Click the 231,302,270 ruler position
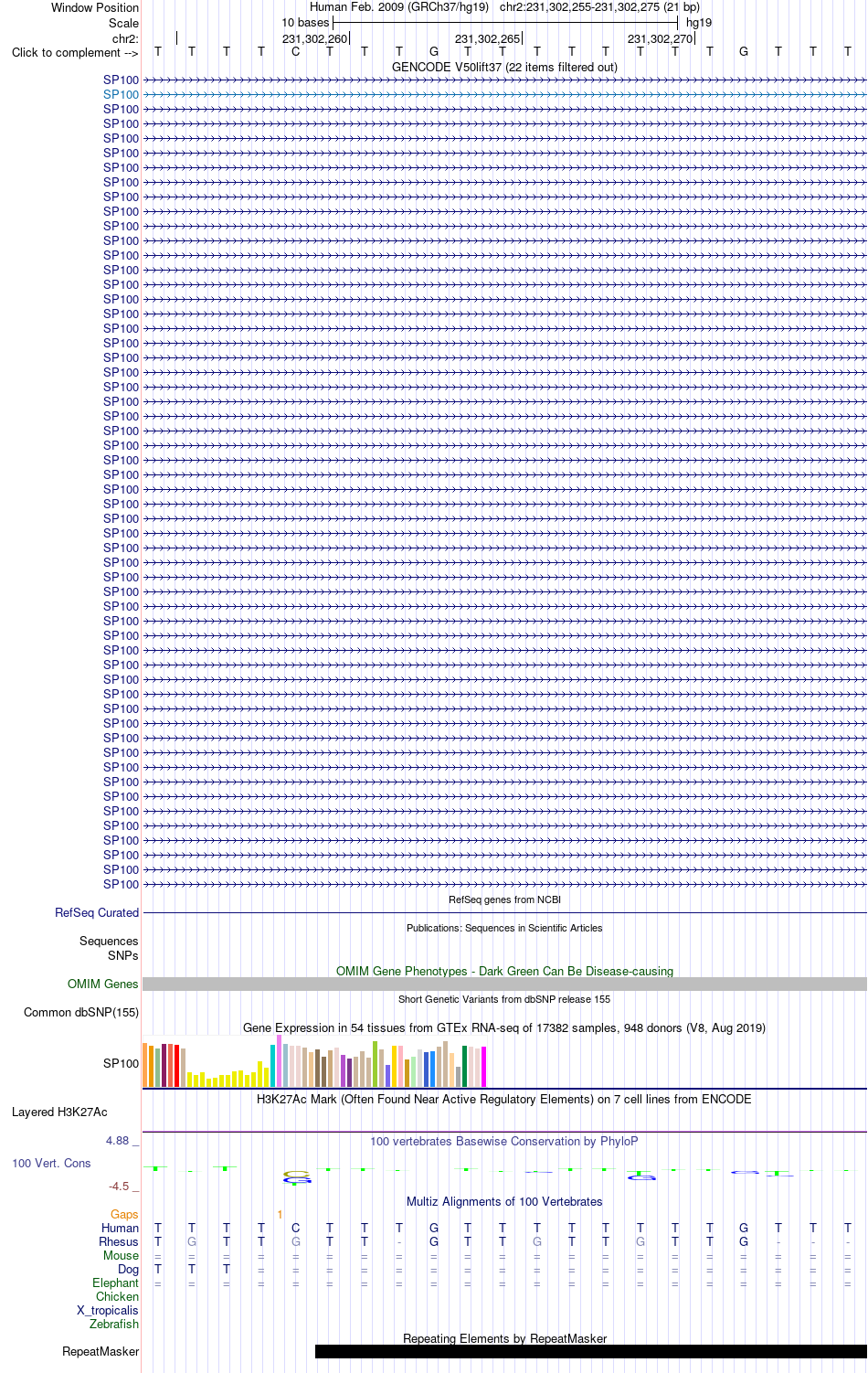Screen dimensions: 868x1373 click(660, 38)
